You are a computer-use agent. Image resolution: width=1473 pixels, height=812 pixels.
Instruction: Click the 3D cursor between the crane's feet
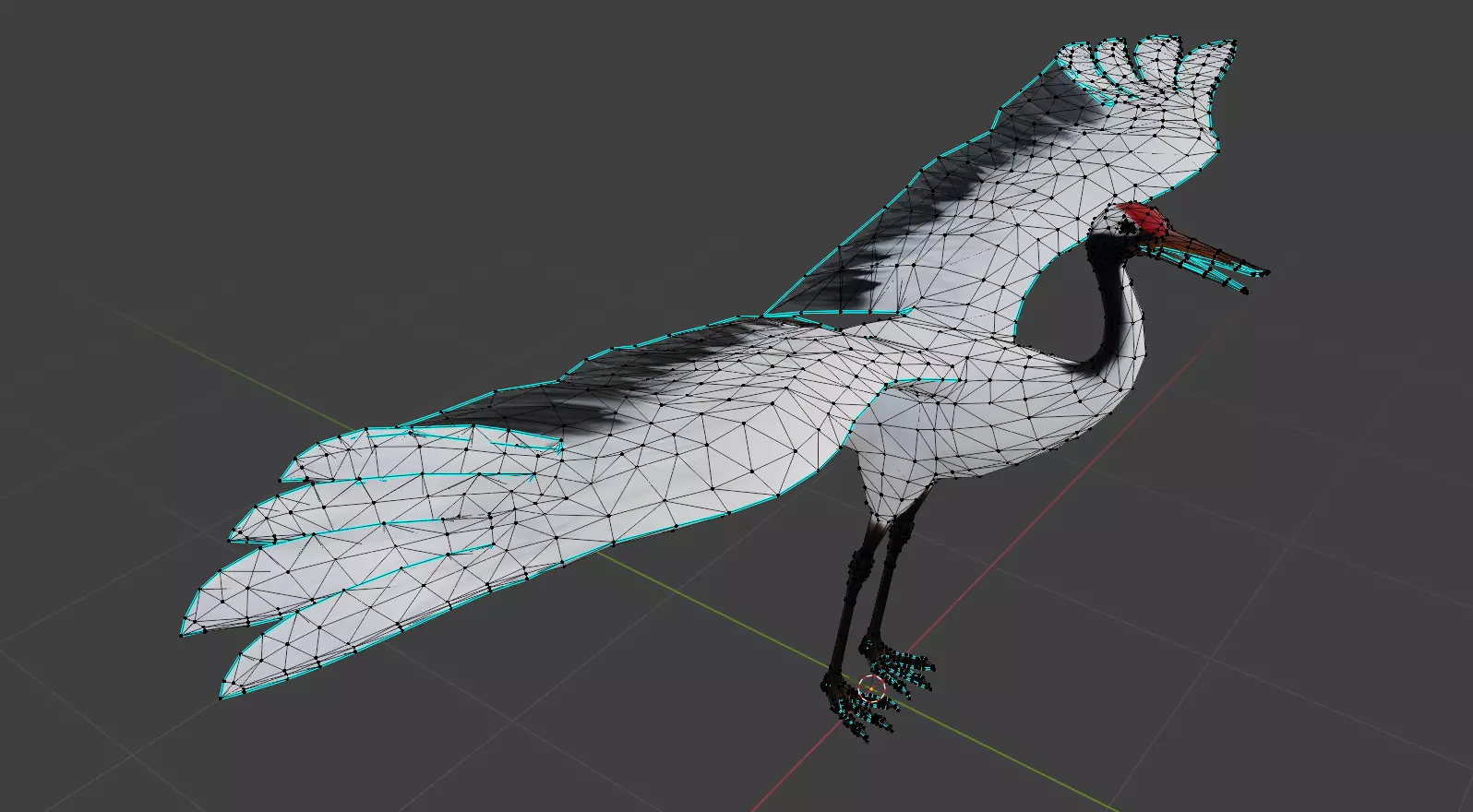click(x=870, y=688)
